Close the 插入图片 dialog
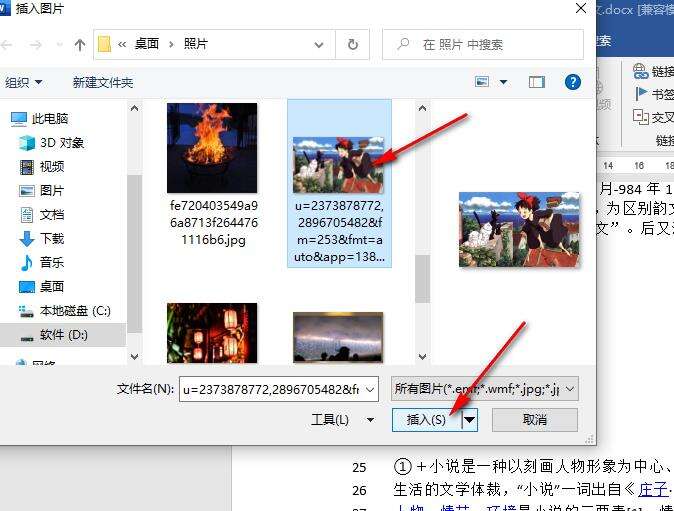Viewport: 674px width, 511px height. pyautogui.click(x=581, y=8)
